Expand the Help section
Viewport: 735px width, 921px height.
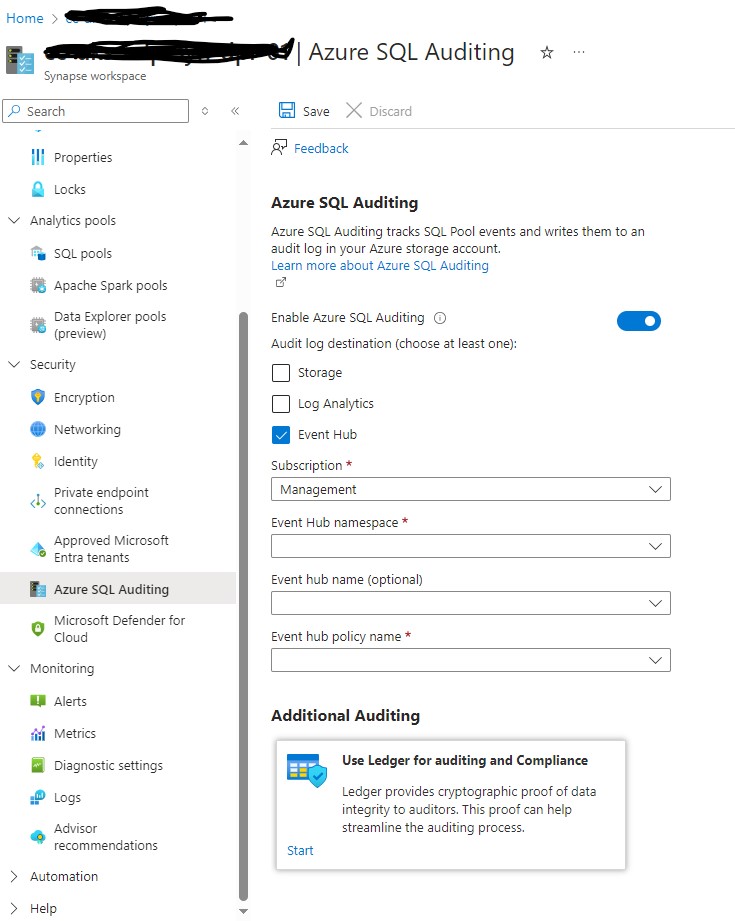14,908
